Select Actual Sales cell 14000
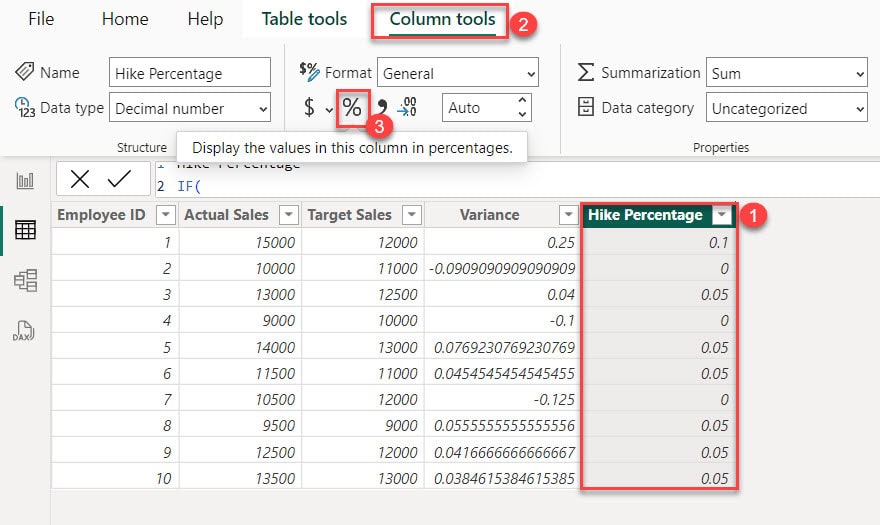This screenshot has width=880, height=525. (240, 347)
